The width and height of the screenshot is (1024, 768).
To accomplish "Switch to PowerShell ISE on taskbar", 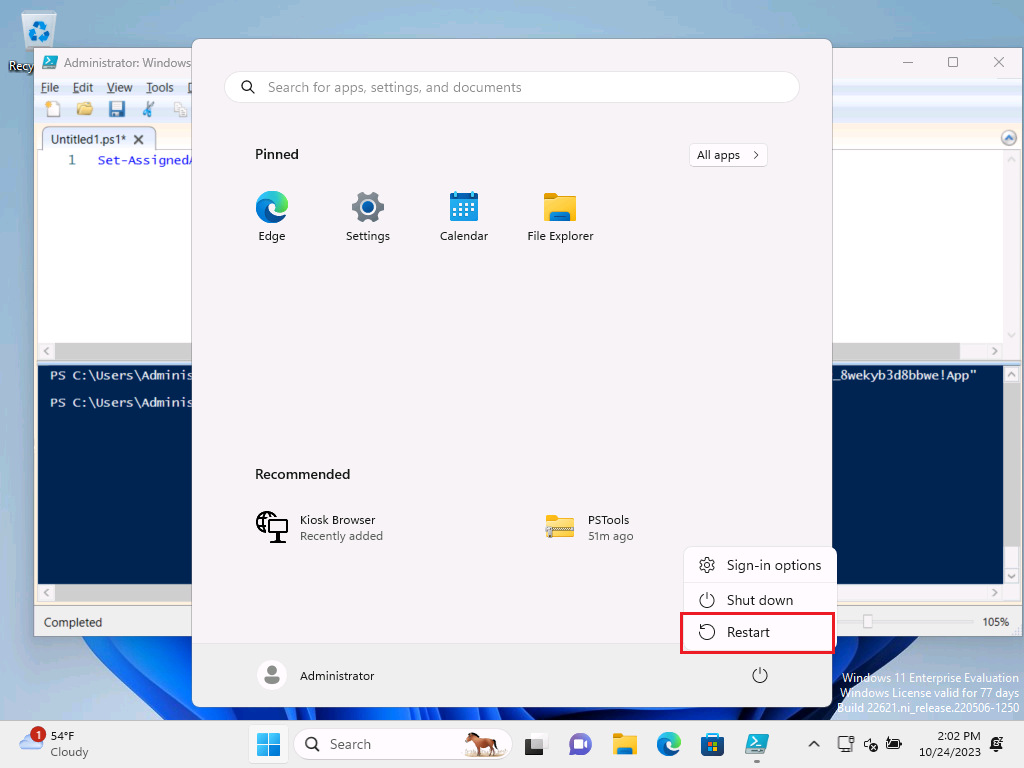I will coord(757,744).
